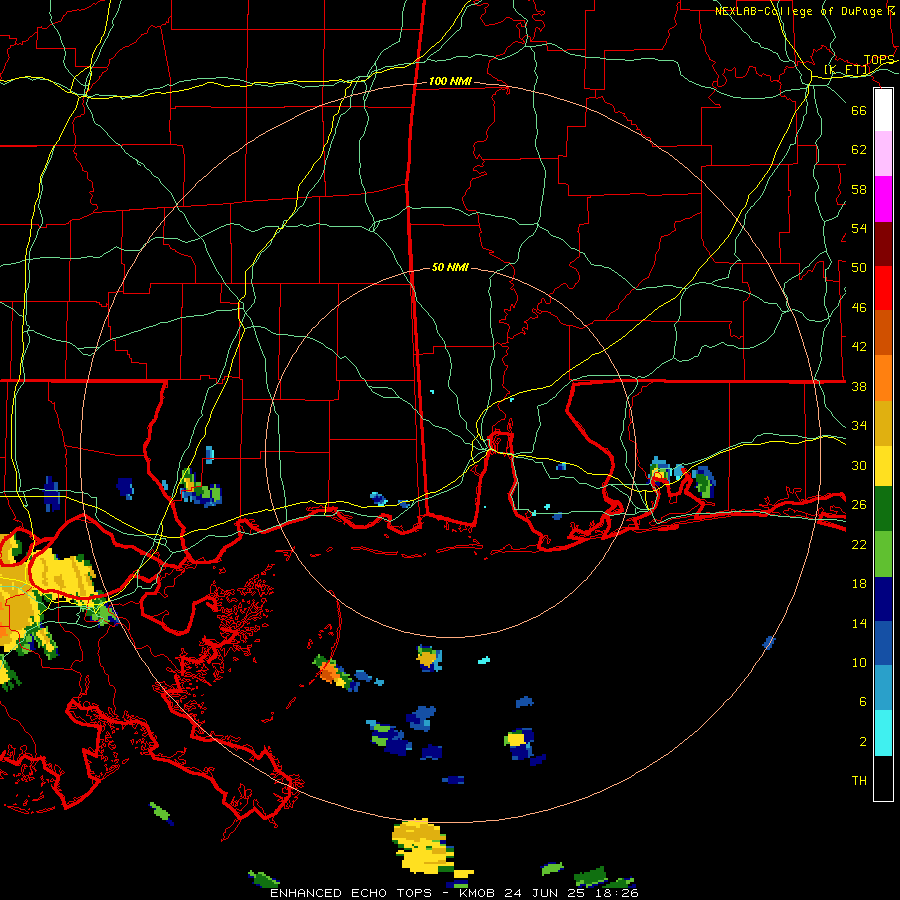Click the 62 legend value

[859, 150]
